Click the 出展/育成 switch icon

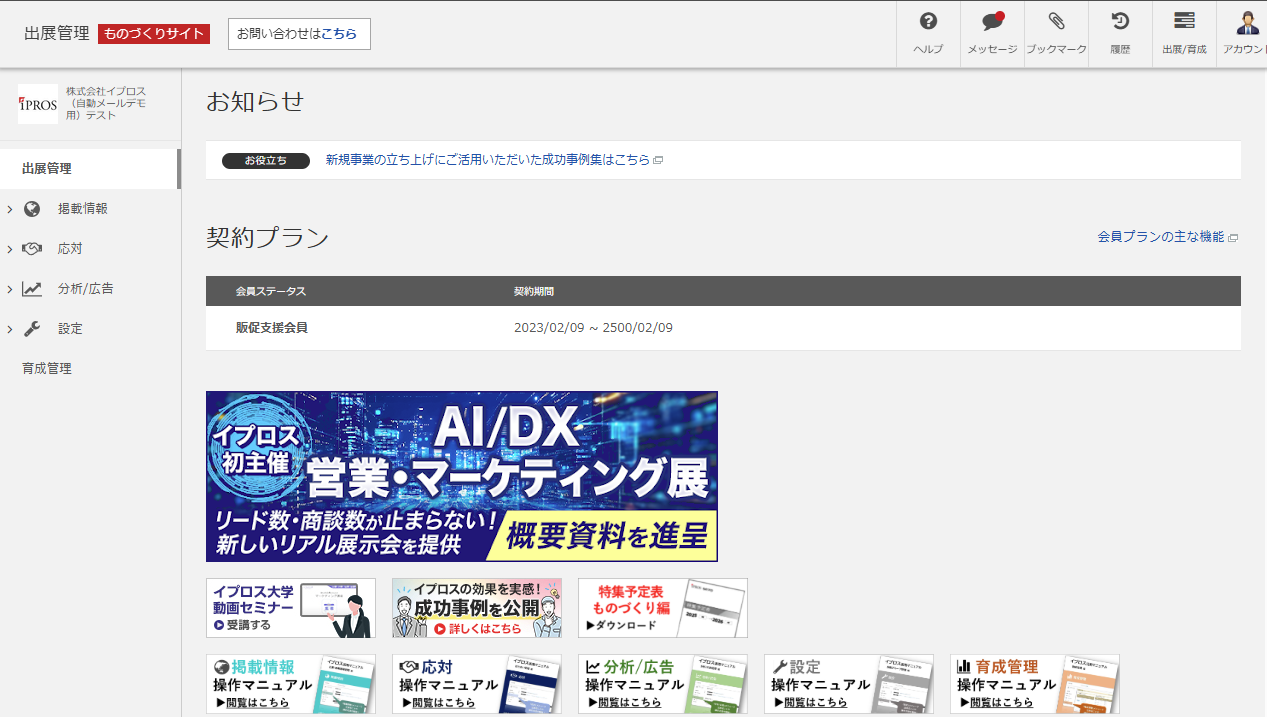click(x=1184, y=22)
